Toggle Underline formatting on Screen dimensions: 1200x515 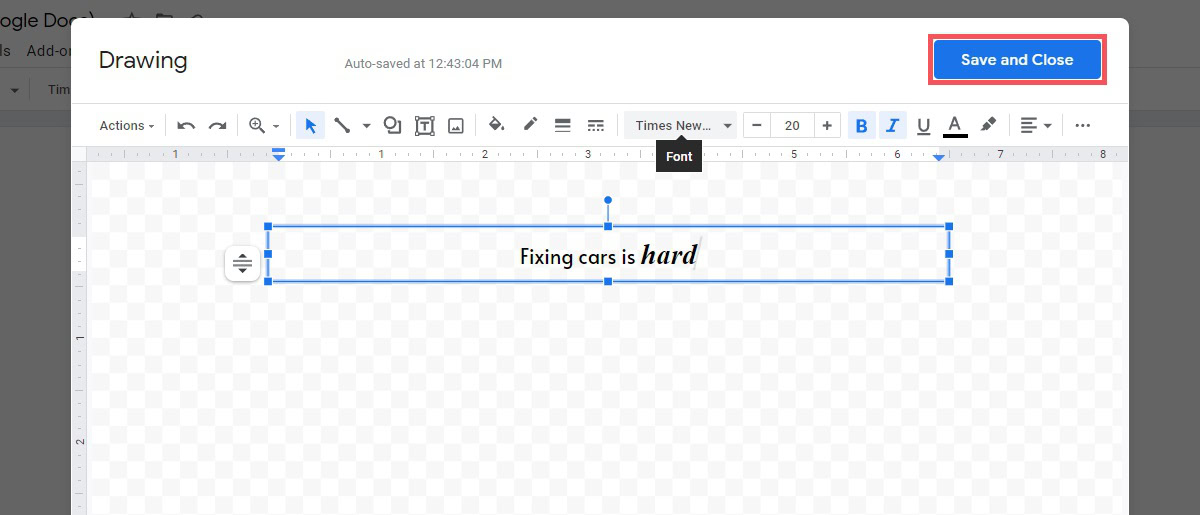coord(923,125)
